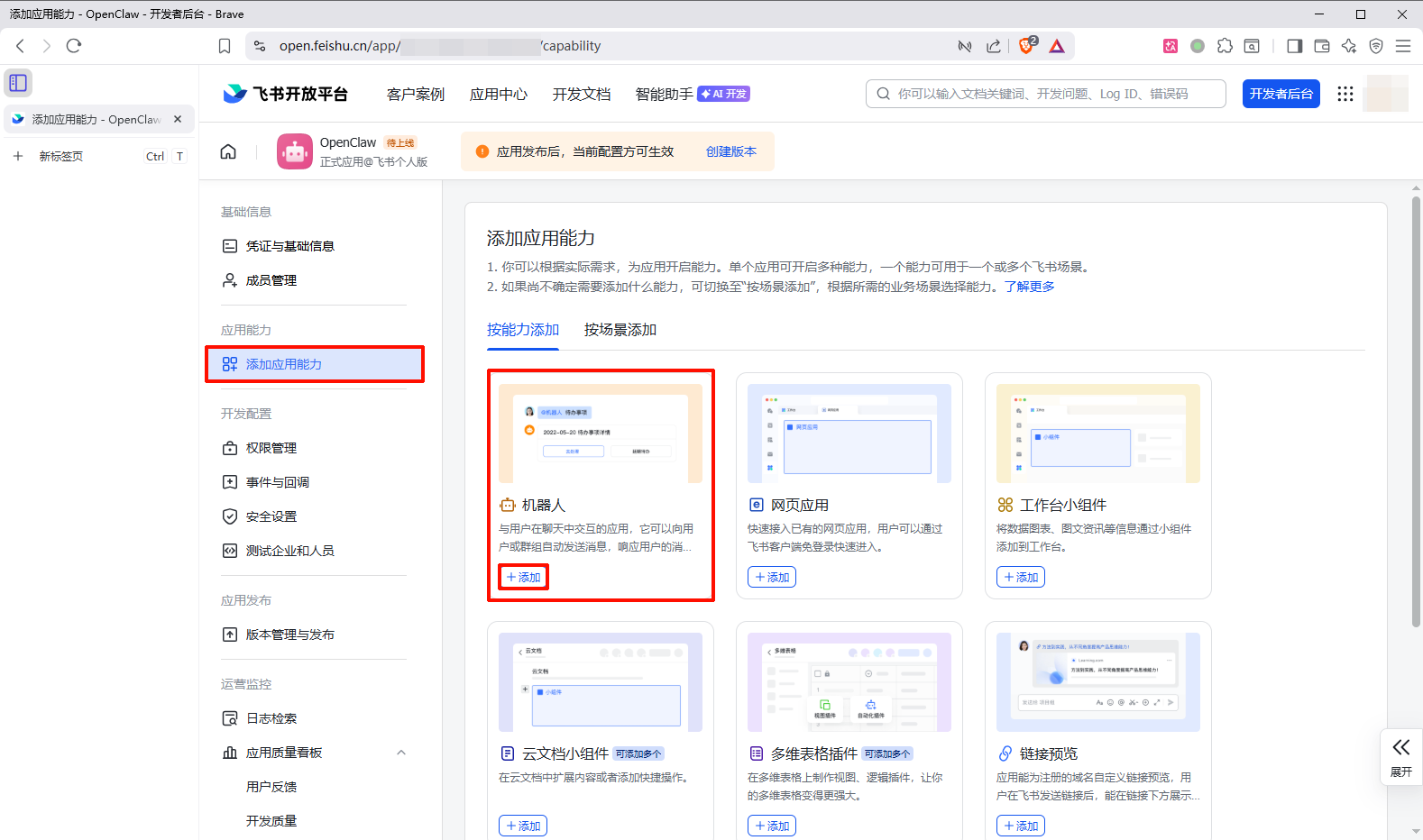The width and height of the screenshot is (1423, 840).
Task: Open the browser extensions puzzle icon
Action: [1225, 46]
